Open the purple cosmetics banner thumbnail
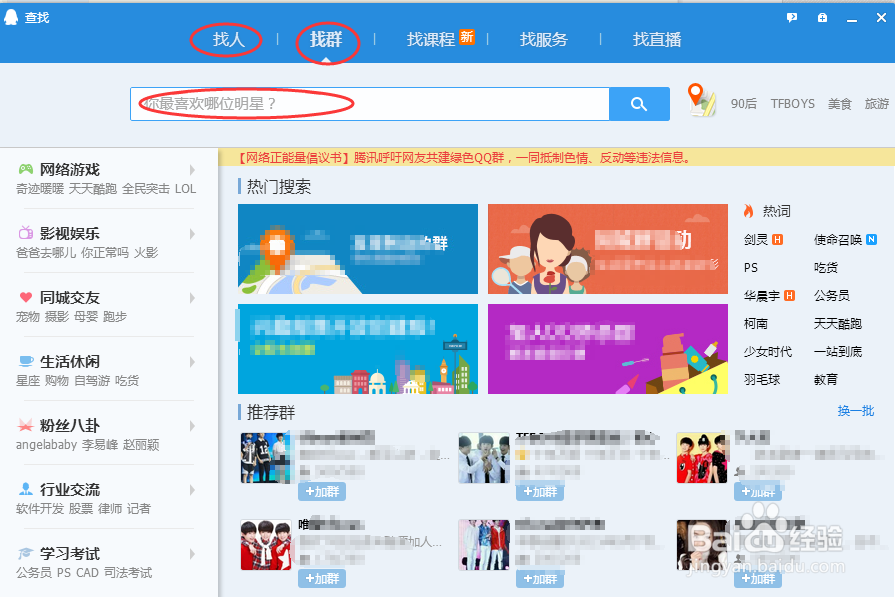 click(608, 349)
